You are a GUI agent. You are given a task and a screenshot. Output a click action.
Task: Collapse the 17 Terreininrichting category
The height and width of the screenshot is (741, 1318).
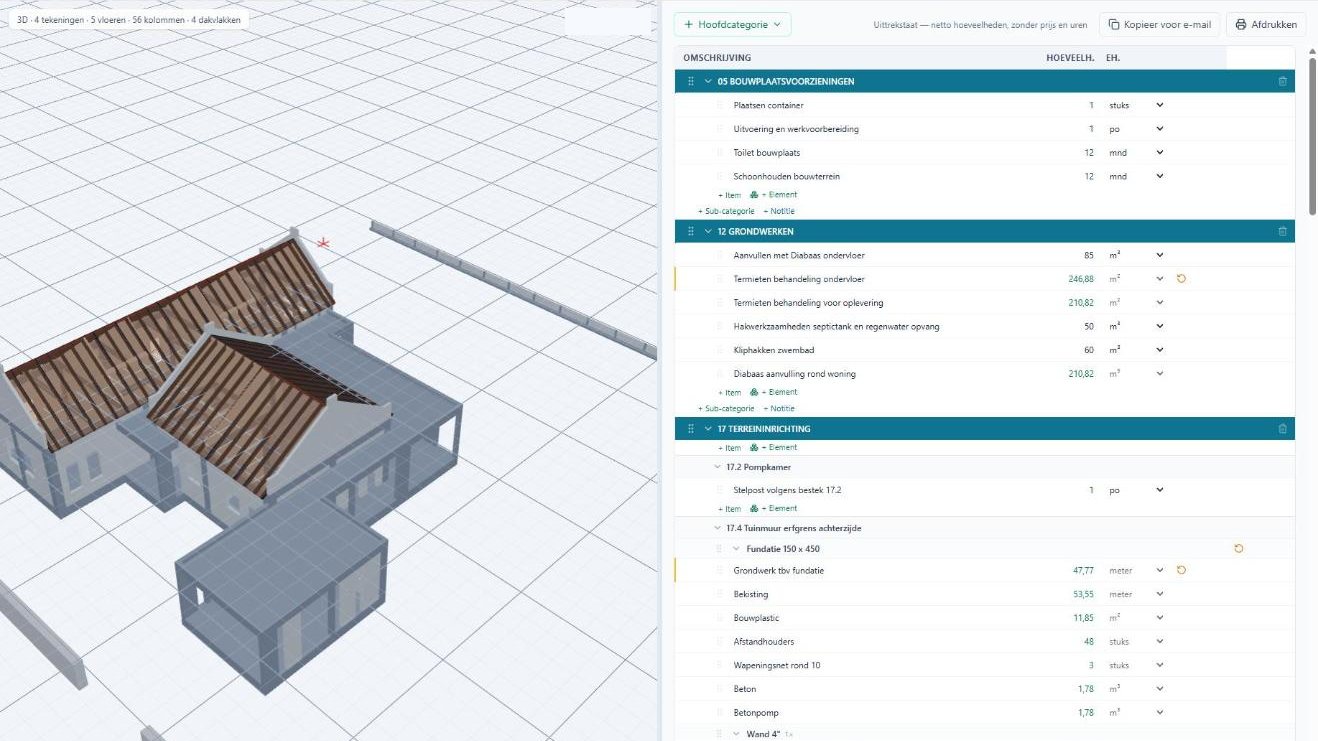pyautogui.click(x=708, y=429)
